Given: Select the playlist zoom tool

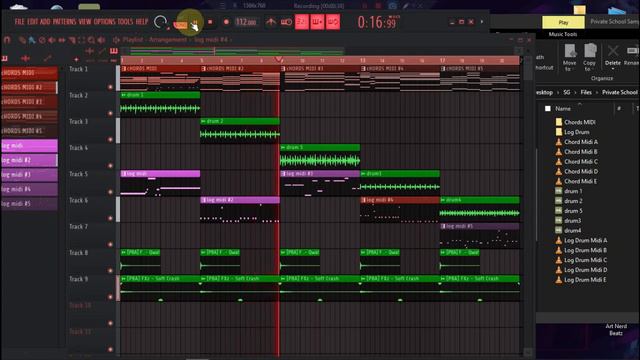Looking at the screenshot, I should click(x=91, y=40).
